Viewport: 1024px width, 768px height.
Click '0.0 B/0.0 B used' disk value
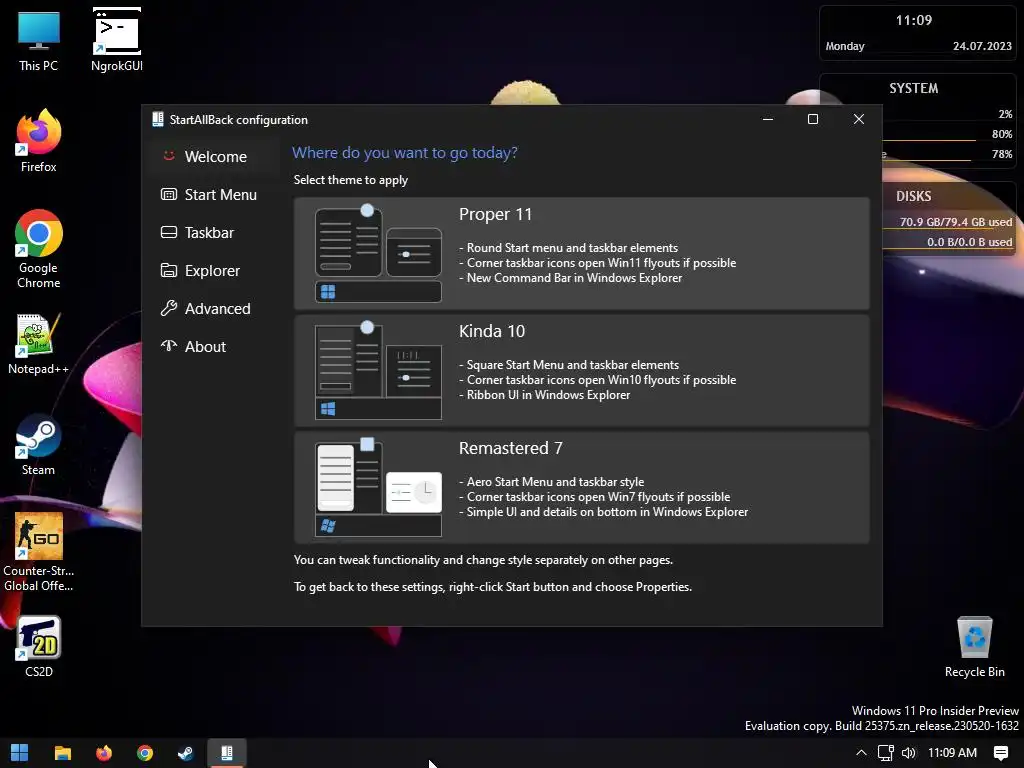(x=969, y=242)
